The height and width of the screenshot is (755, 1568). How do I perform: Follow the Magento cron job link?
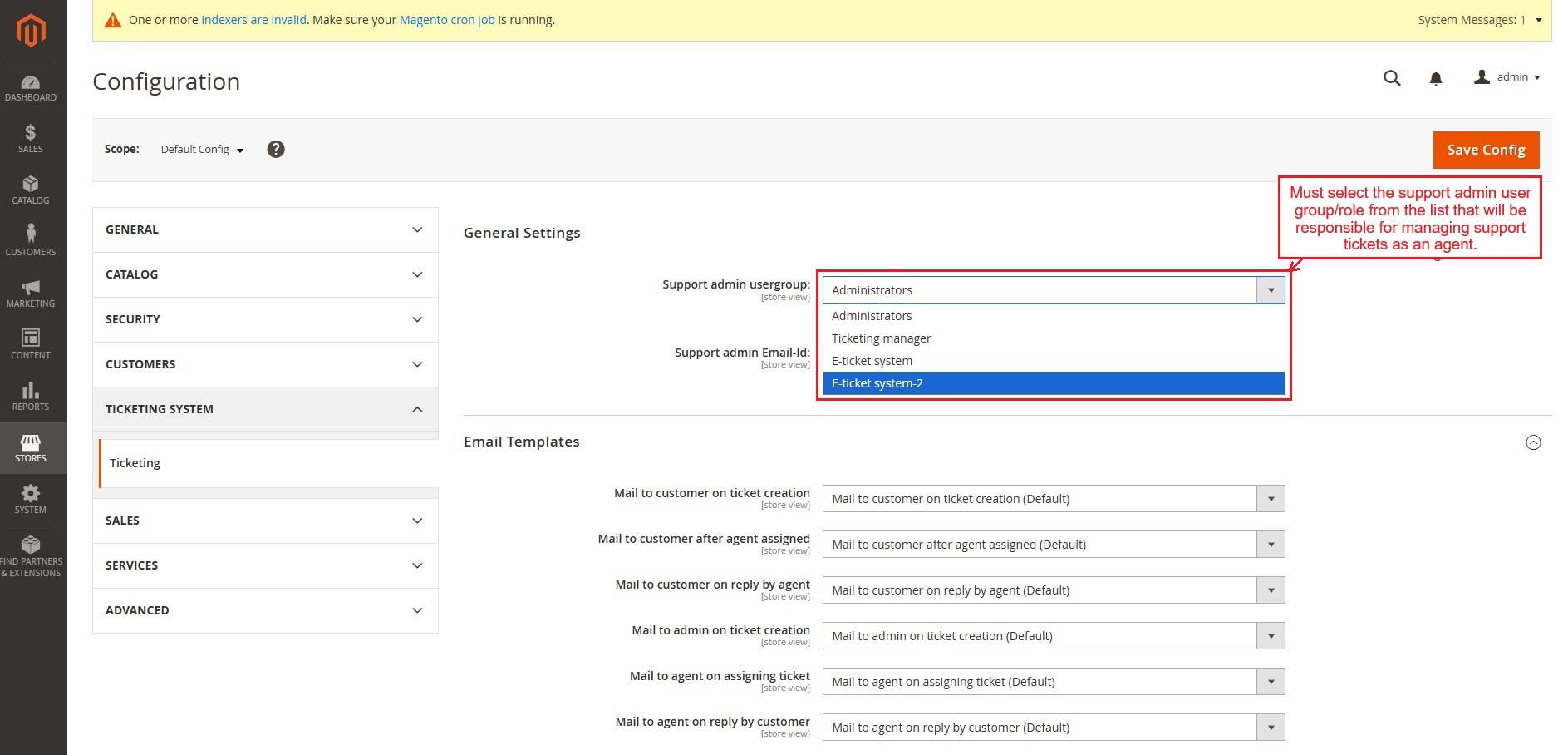click(x=447, y=20)
